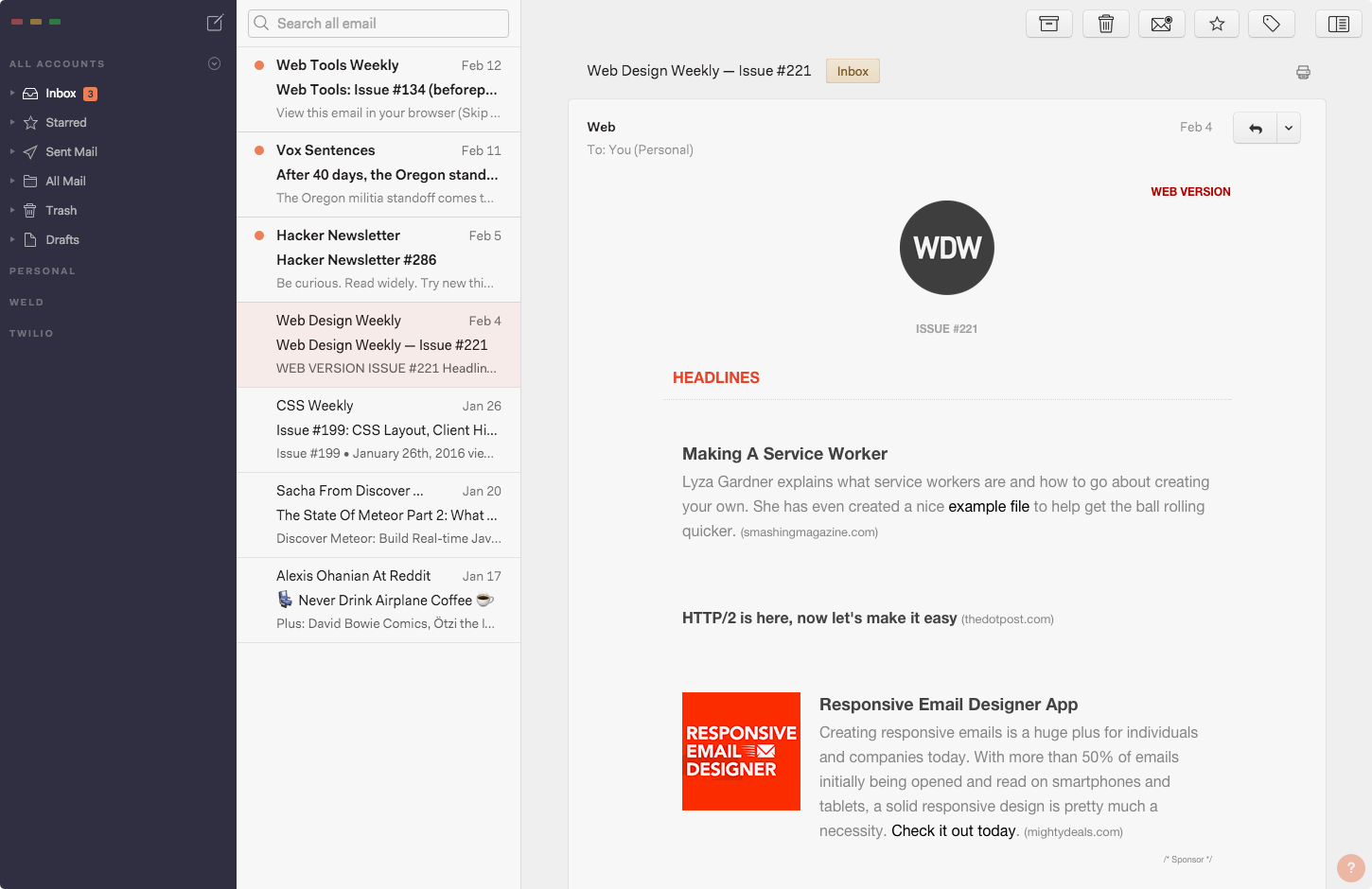This screenshot has height=889, width=1372.
Task: Open the Drafts folder
Action: pyautogui.click(x=62, y=240)
